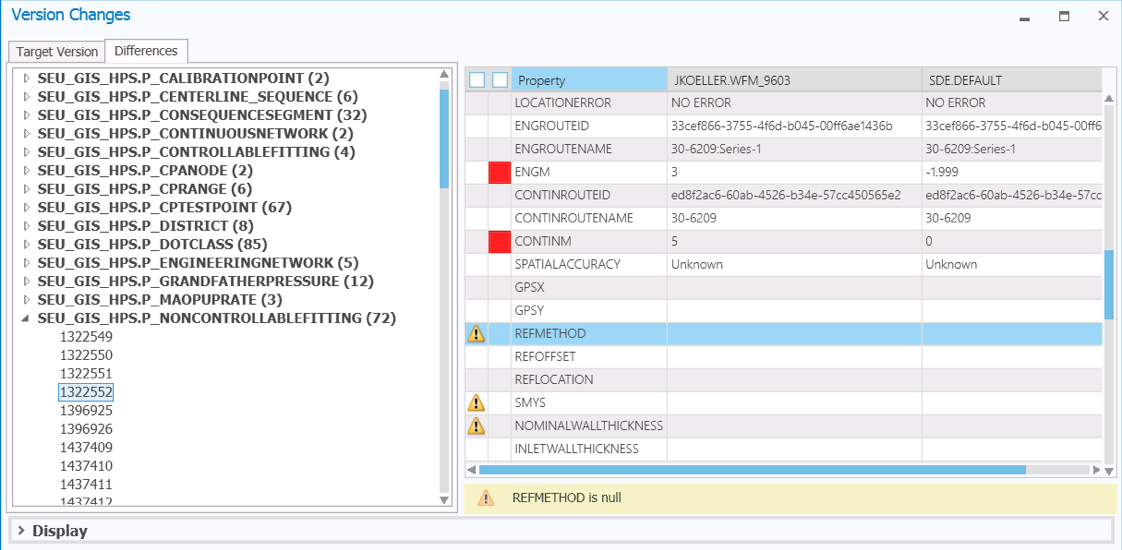Click the tree list scroll down arrow
The height and width of the screenshot is (550, 1122).
click(444, 500)
